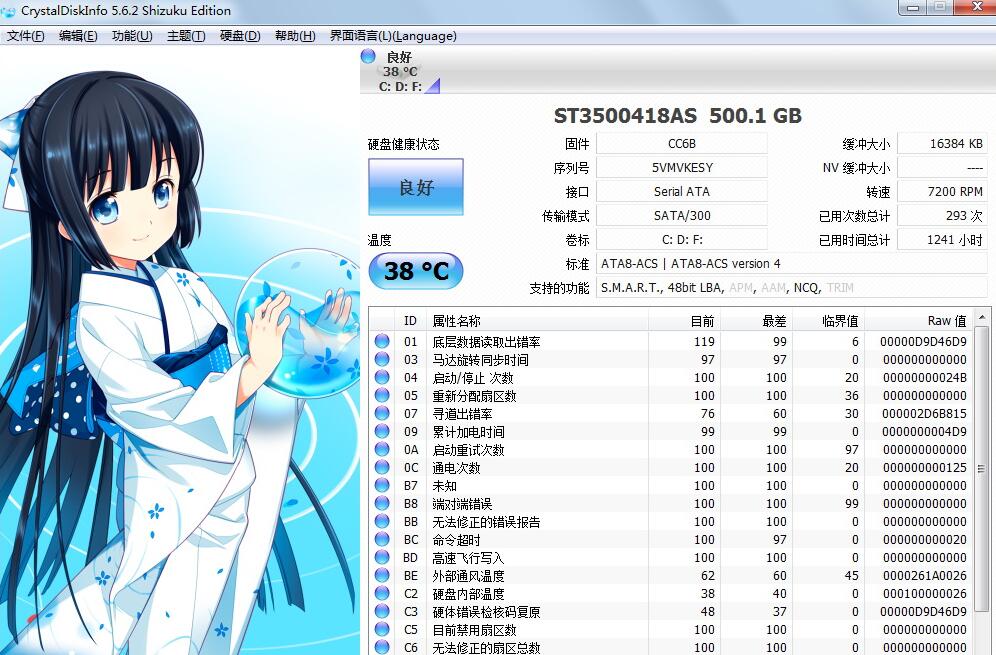The width and height of the screenshot is (996, 655).
Task: Click the standard field ATA8-ACS
Action: click(x=791, y=264)
